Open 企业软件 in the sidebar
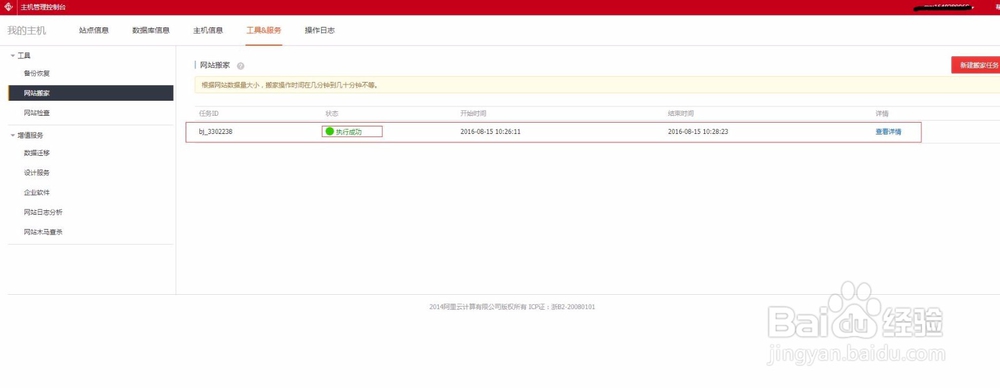The width and height of the screenshot is (1000, 388). pyautogui.click(x=37, y=193)
